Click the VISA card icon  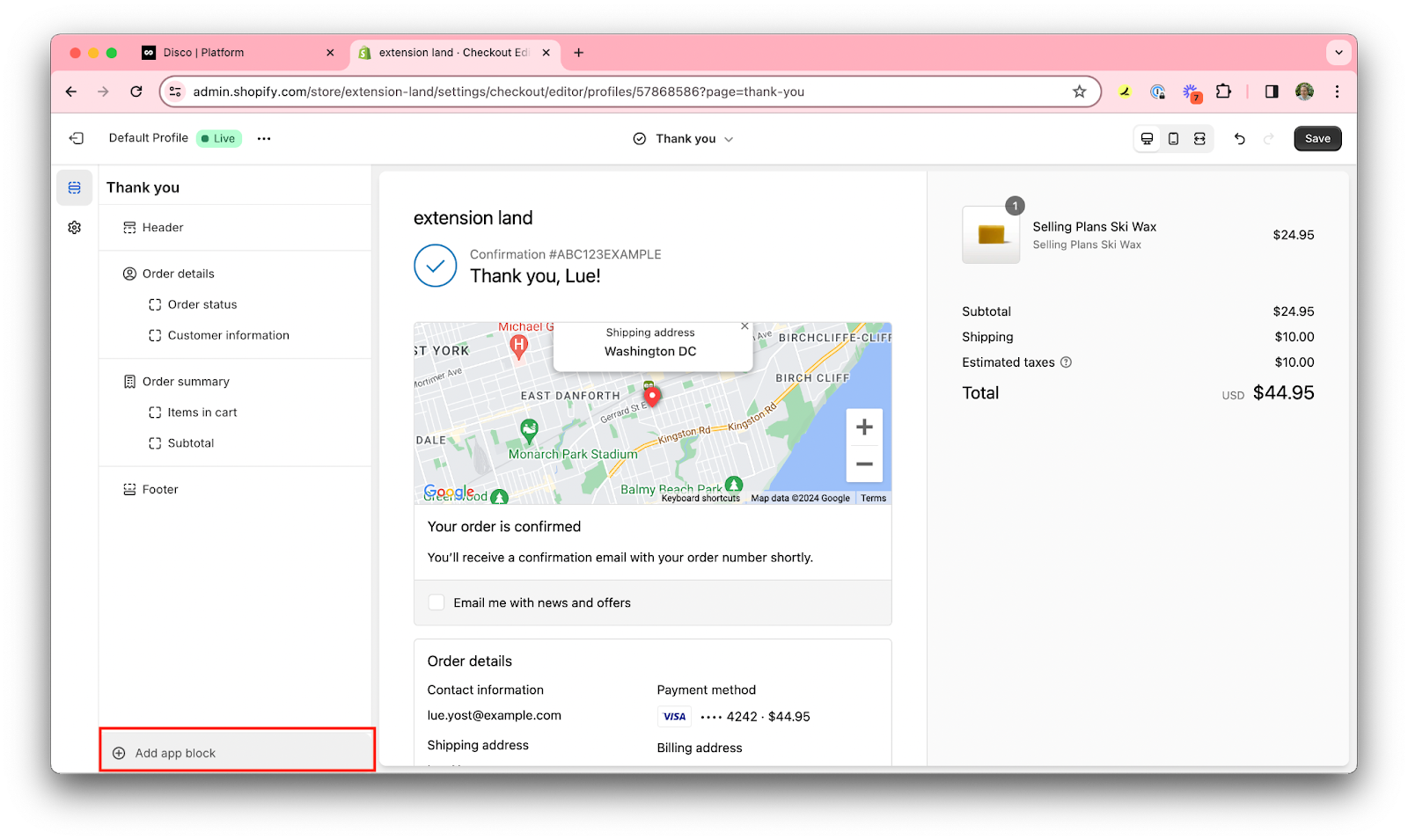click(674, 717)
